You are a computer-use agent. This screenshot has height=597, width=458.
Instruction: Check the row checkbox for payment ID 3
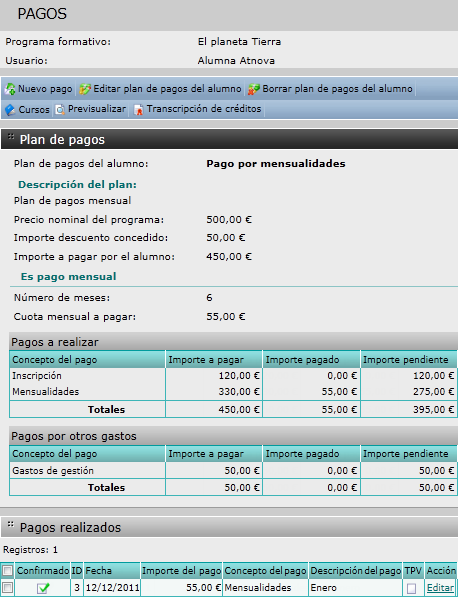click(x=7, y=588)
